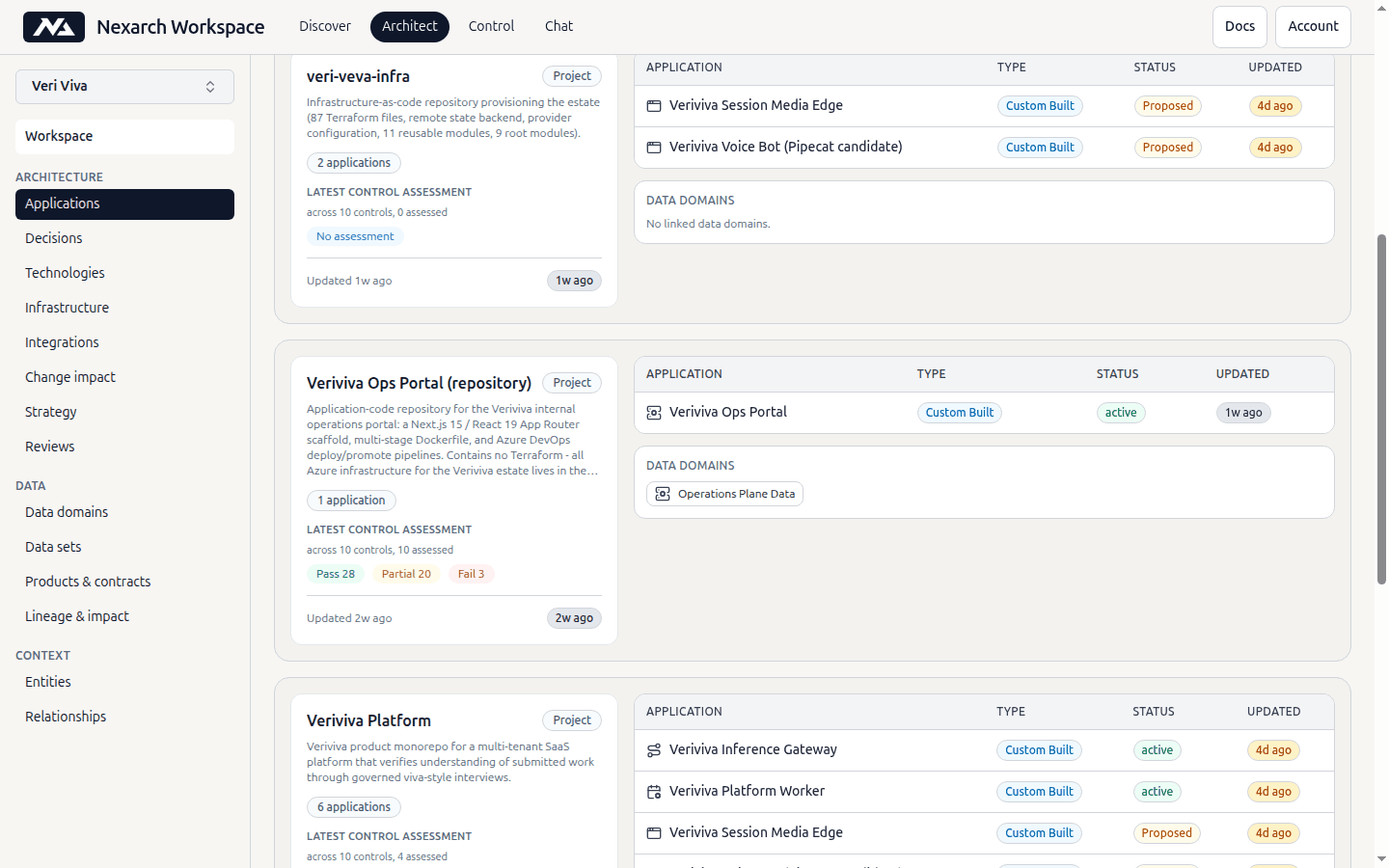This screenshot has width=1389, height=868.
Task: Click the Partial 20 badge
Action: 406,575
